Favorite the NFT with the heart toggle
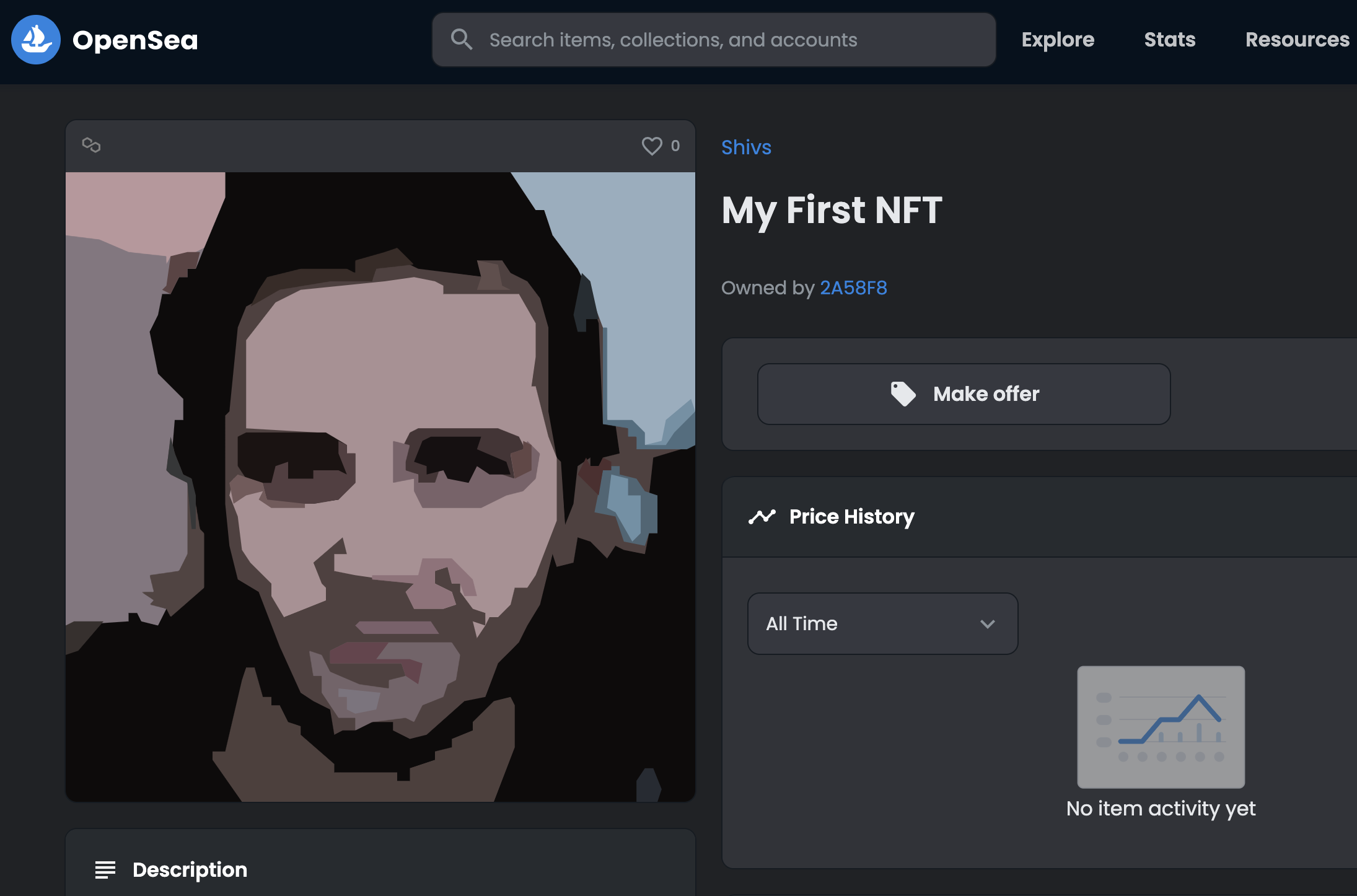The height and width of the screenshot is (896, 1357). tap(652, 146)
